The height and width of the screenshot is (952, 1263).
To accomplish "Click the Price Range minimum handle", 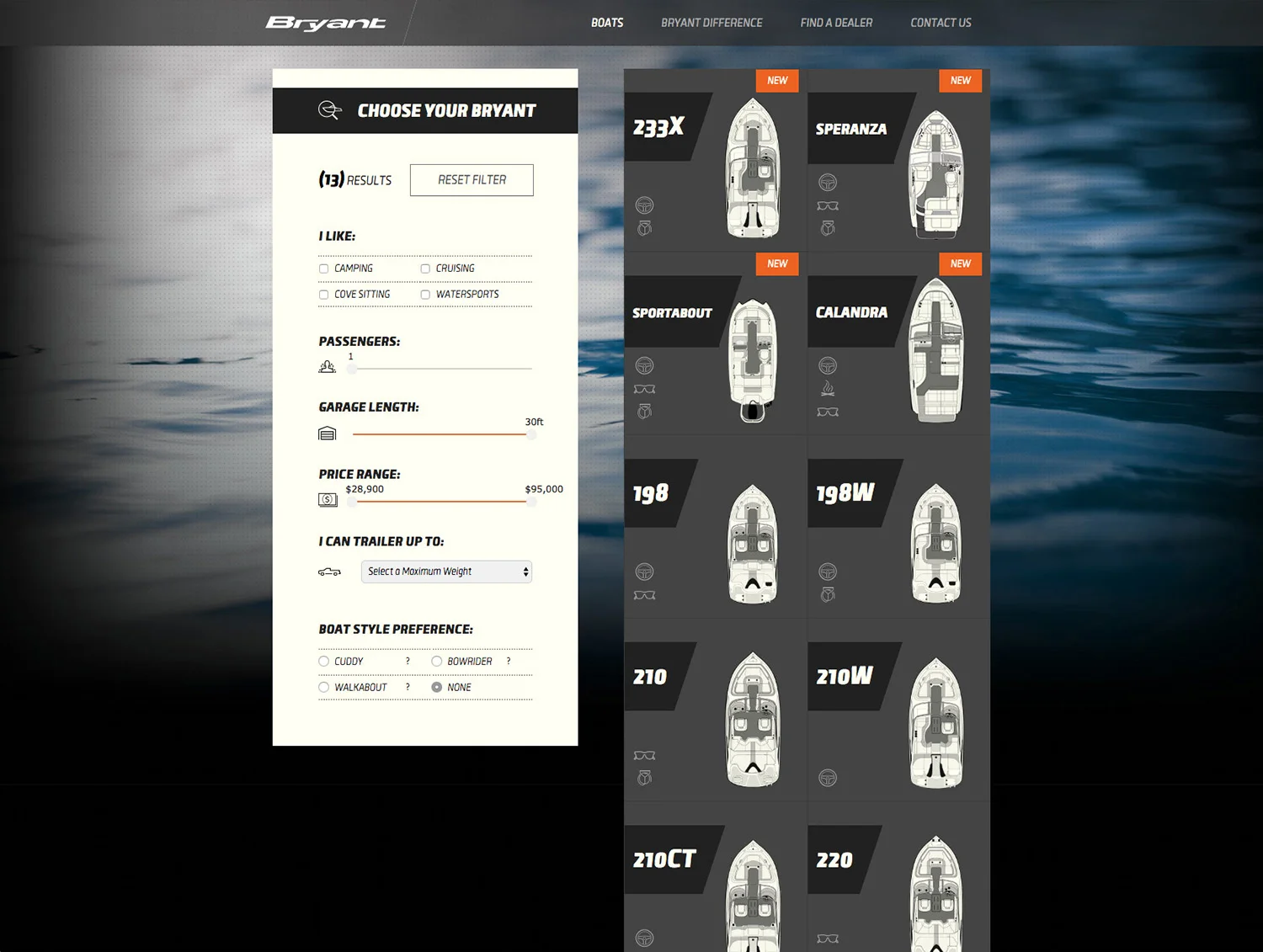I will (352, 502).
